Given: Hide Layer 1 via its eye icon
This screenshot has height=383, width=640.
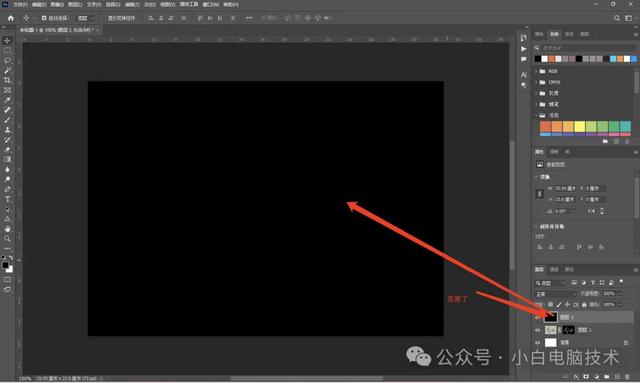Looking at the screenshot, I should click(x=538, y=330).
